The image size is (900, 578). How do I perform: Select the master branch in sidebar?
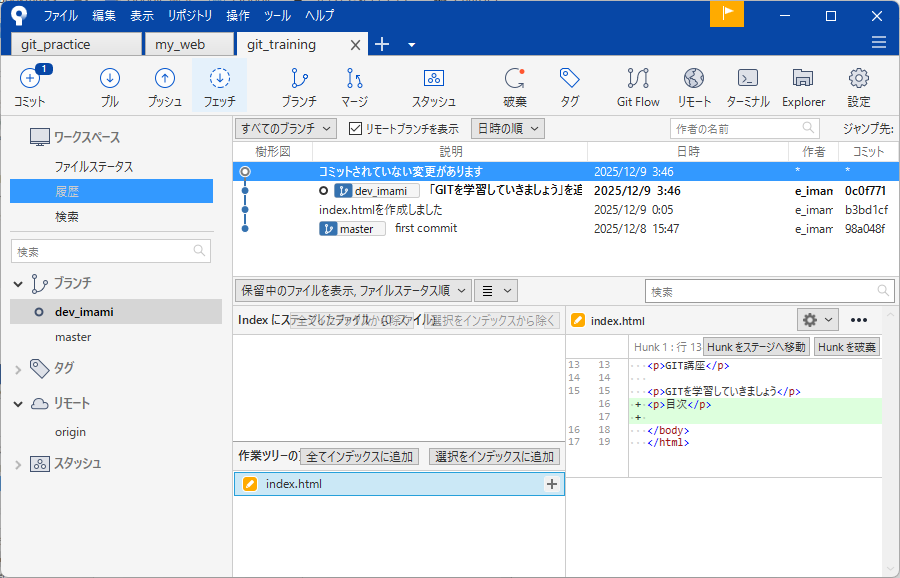[73, 337]
